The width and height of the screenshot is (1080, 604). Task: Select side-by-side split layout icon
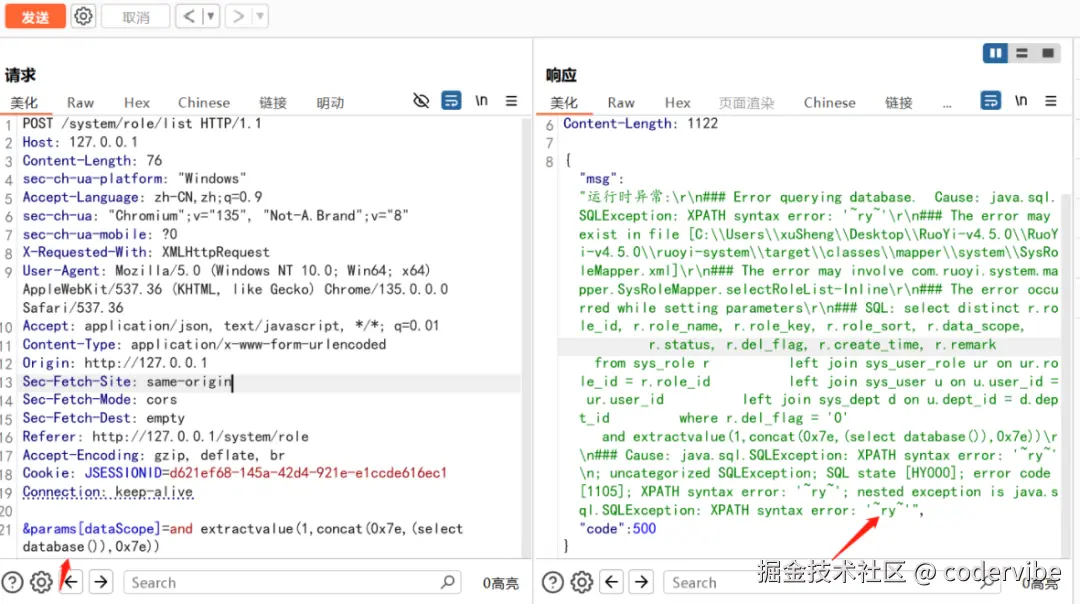coord(995,53)
